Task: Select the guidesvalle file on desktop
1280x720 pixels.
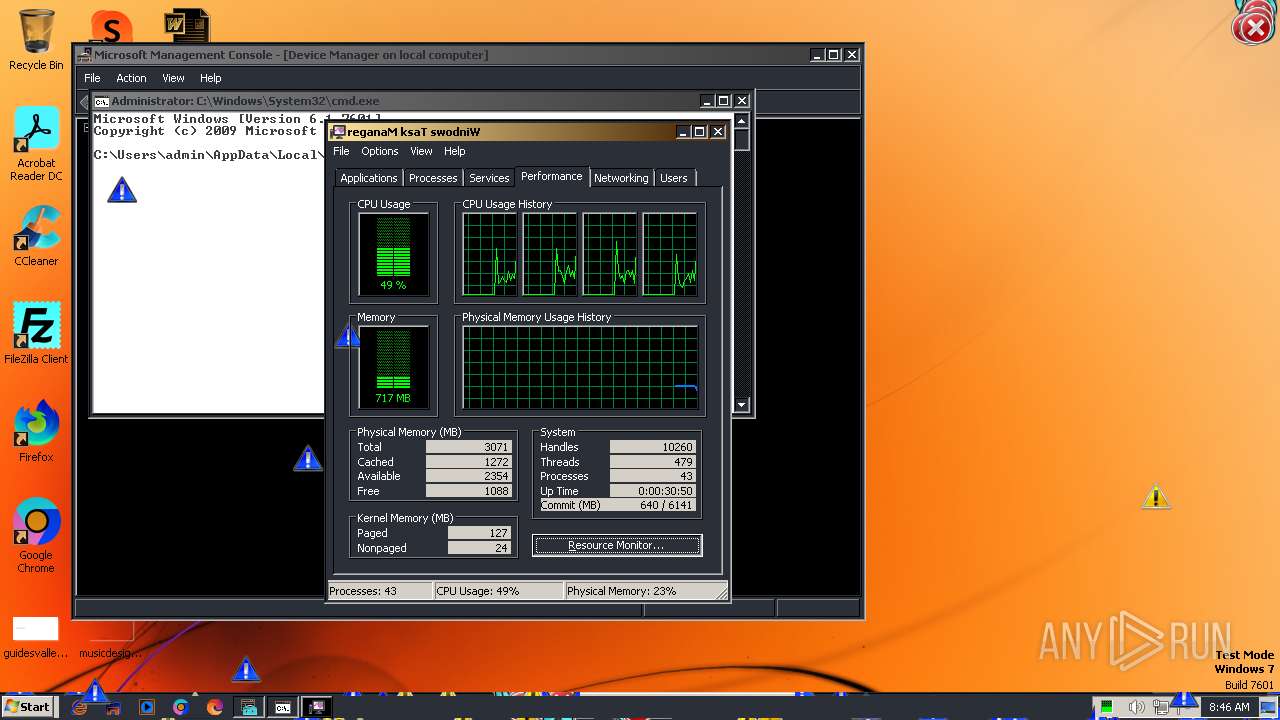Action: (x=36, y=639)
